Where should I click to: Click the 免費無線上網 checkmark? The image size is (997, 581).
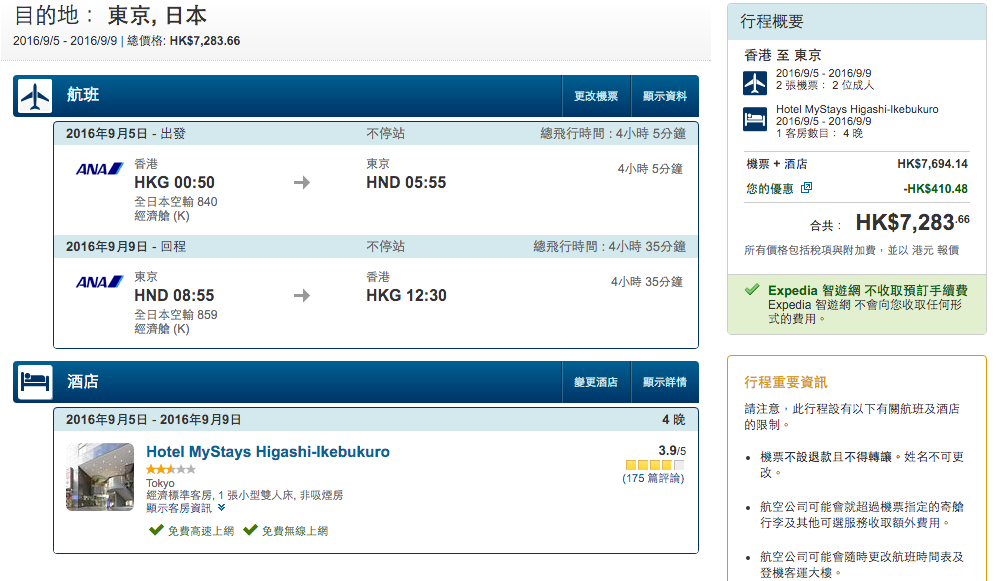[251, 530]
